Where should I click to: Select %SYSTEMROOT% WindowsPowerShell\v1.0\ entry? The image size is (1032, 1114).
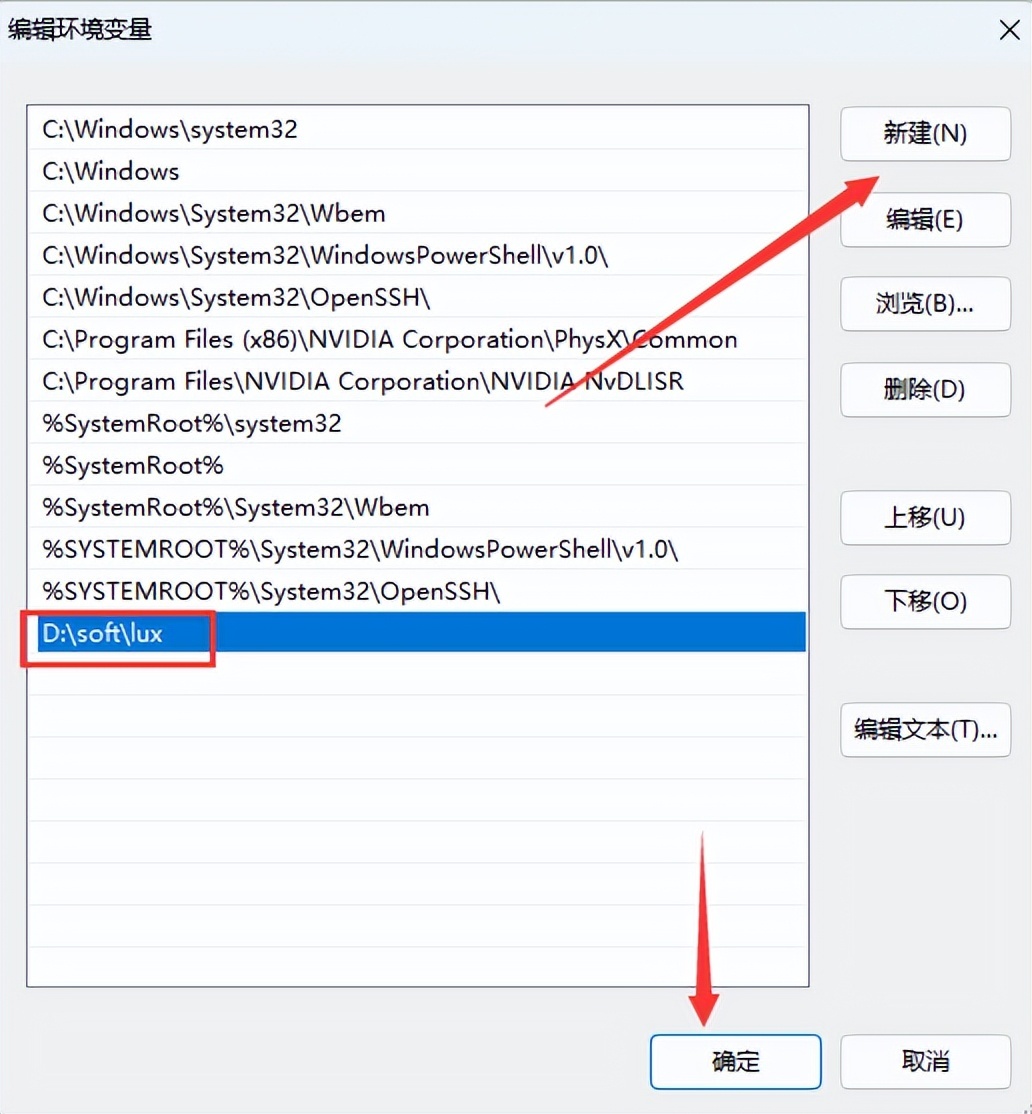pos(417,549)
